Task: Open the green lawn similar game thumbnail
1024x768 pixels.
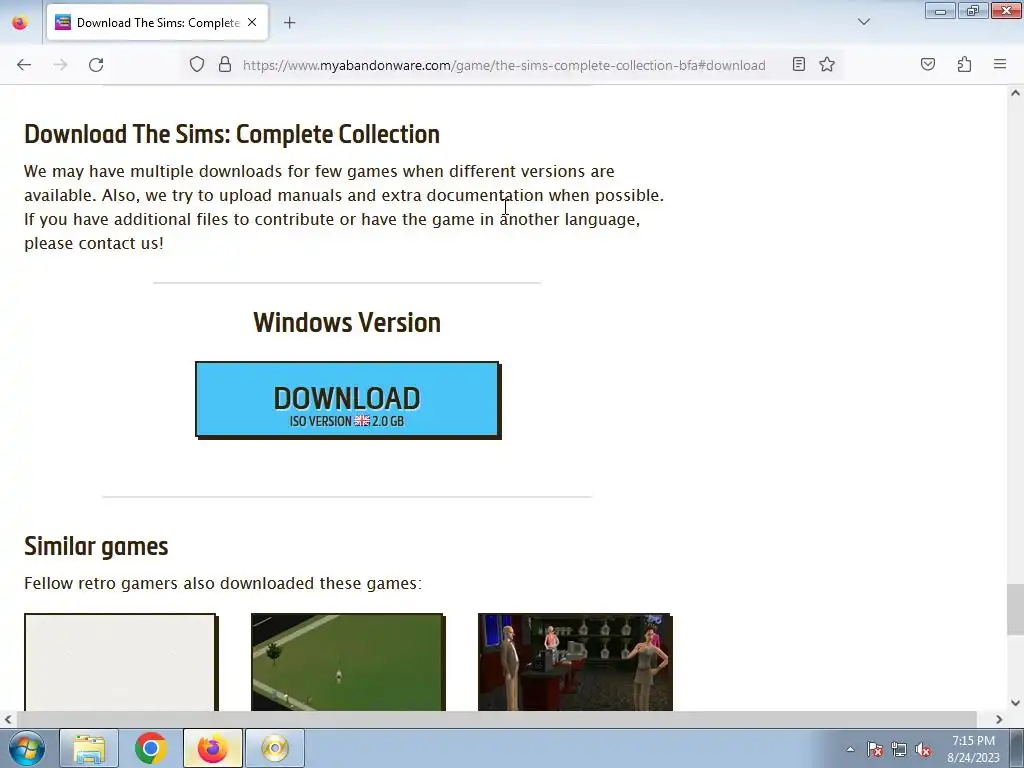Action: 347,662
